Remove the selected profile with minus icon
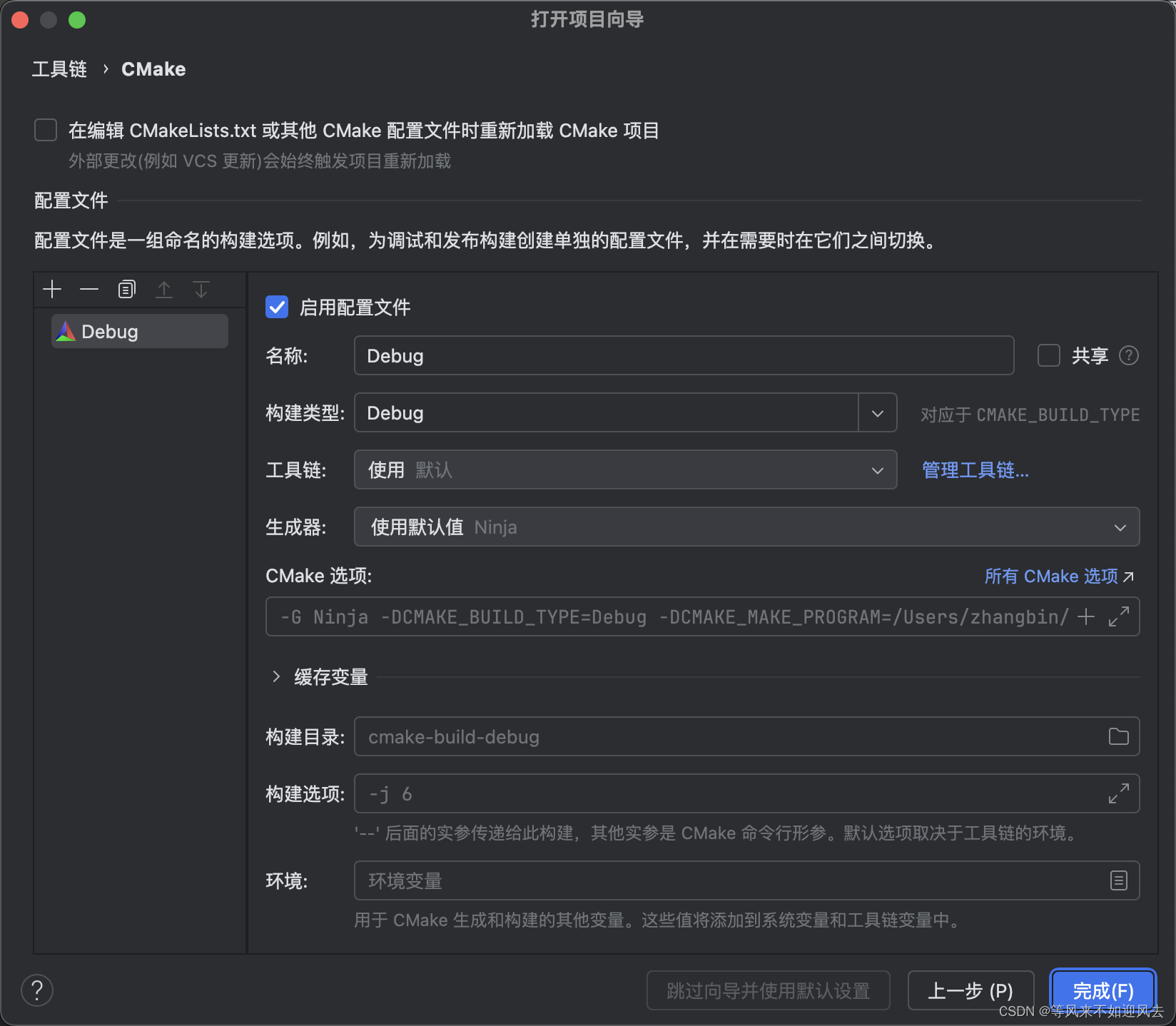The image size is (1176, 1026). [x=89, y=290]
